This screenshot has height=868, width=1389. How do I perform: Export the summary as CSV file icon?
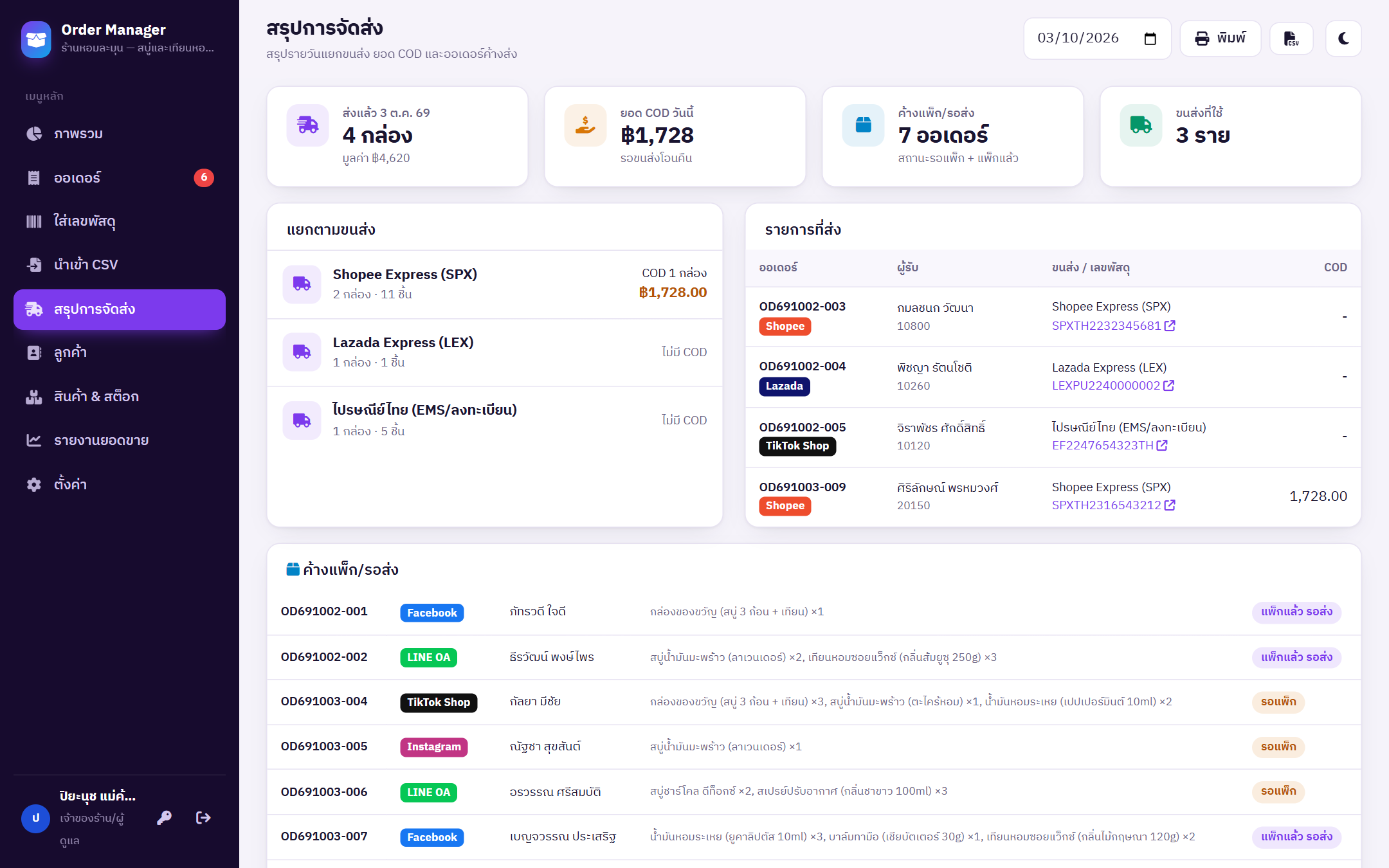pos(1291,39)
